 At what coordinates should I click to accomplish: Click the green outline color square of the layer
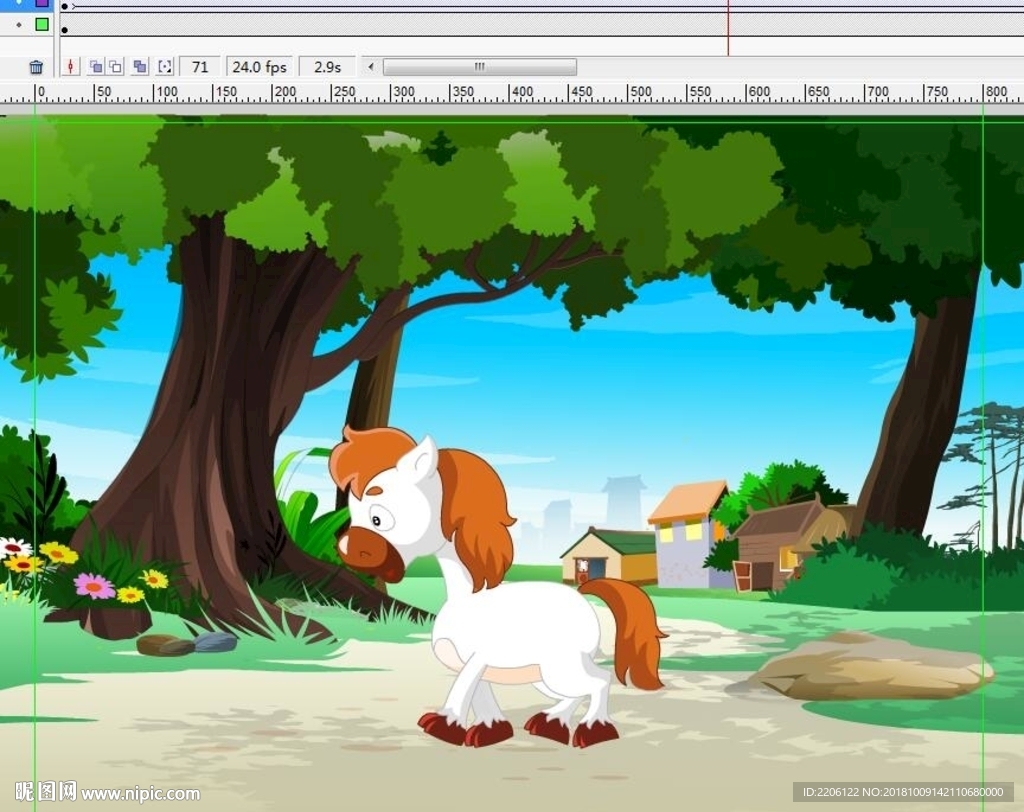[x=42, y=24]
